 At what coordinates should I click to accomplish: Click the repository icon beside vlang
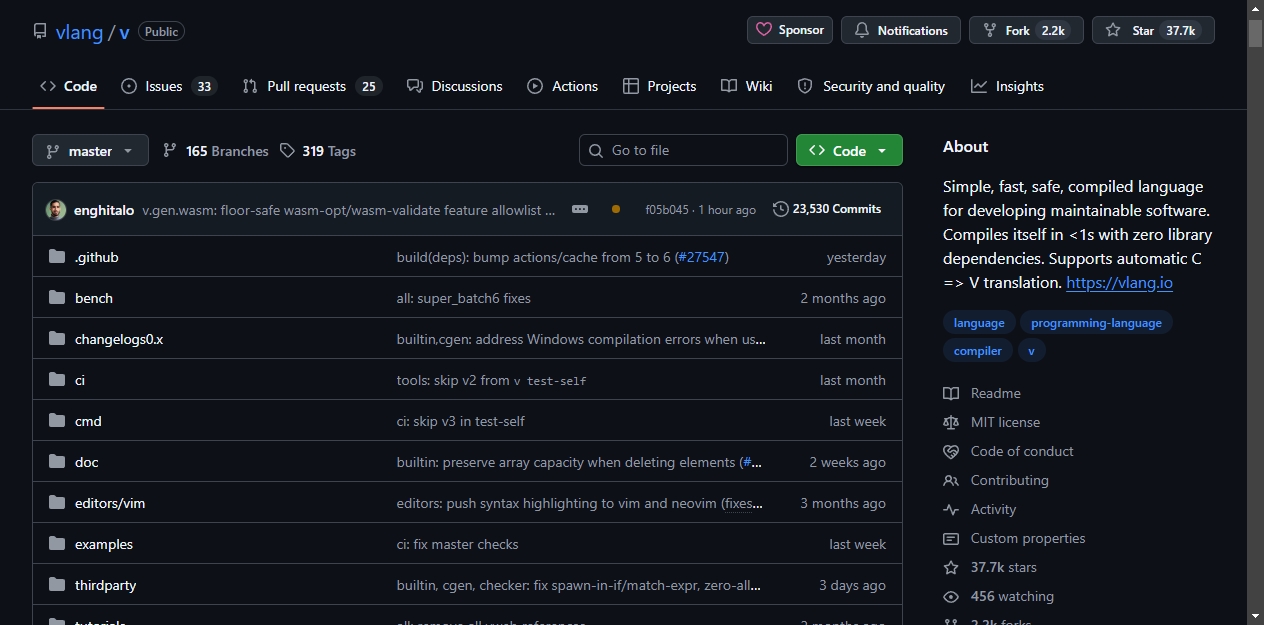(40, 31)
